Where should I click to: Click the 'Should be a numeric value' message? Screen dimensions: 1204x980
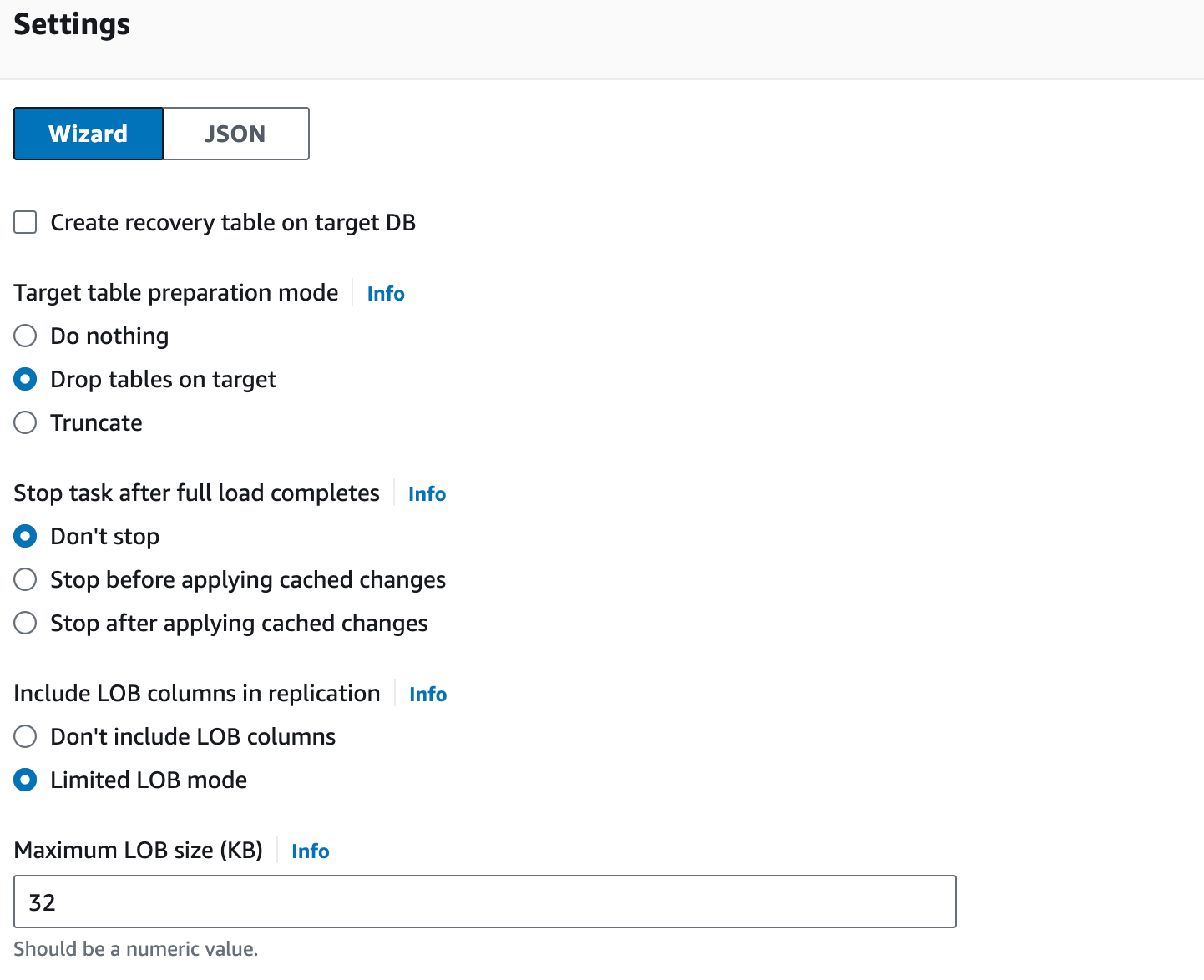(x=136, y=949)
